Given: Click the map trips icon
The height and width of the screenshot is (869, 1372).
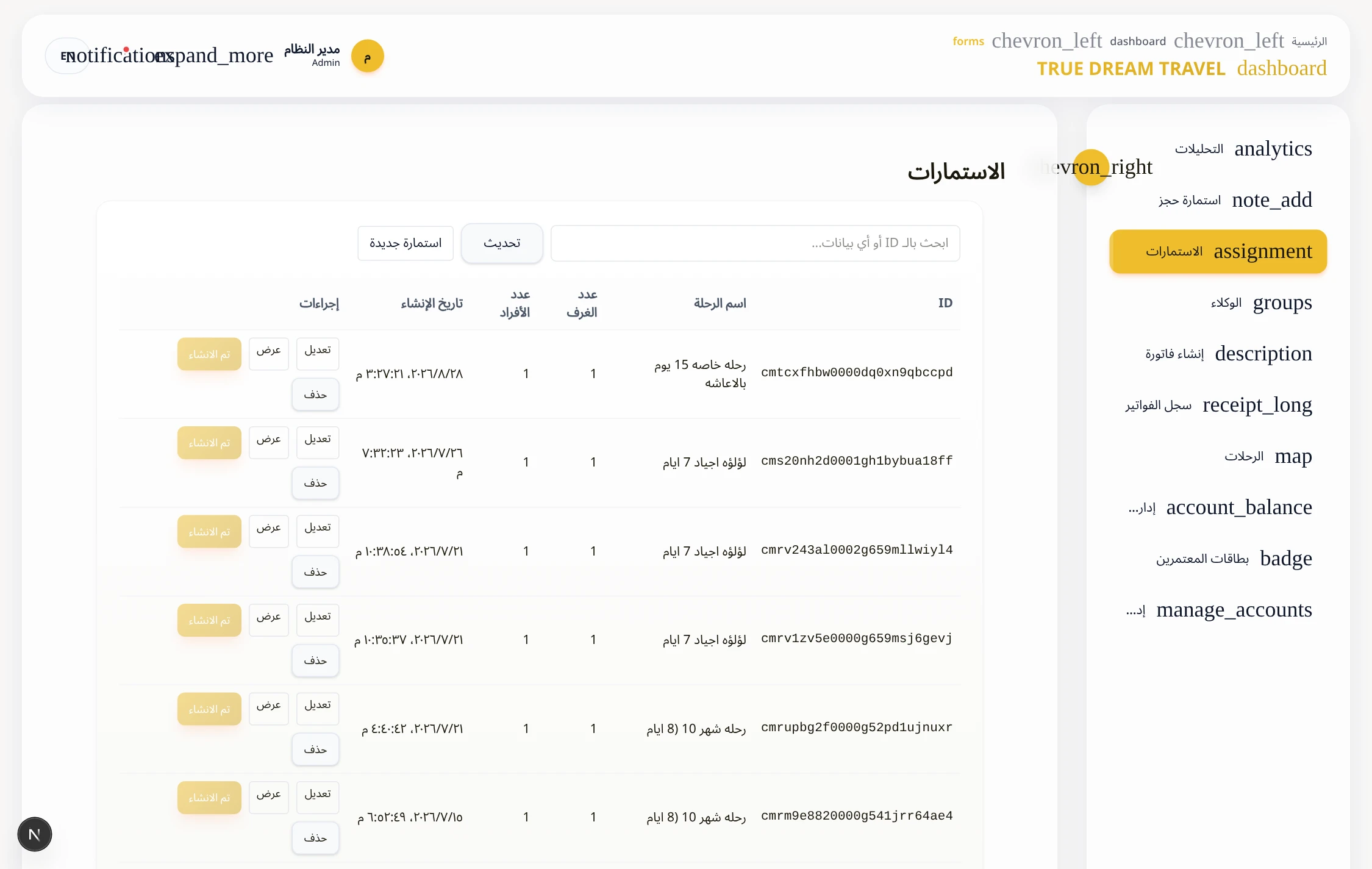Looking at the screenshot, I should [x=1293, y=456].
